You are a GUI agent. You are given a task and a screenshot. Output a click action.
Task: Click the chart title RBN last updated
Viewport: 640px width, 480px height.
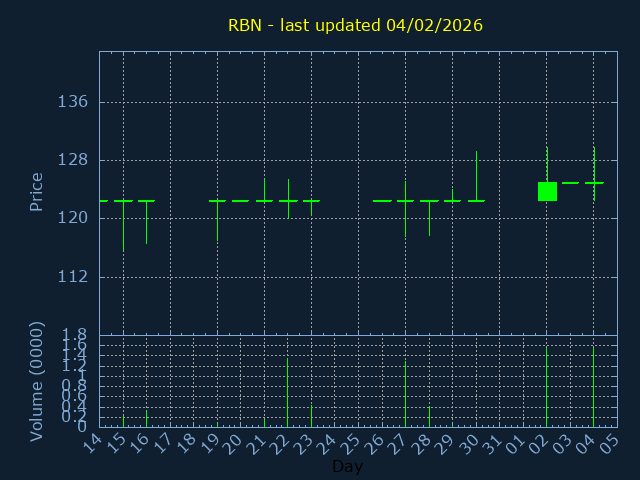click(x=355, y=25)
